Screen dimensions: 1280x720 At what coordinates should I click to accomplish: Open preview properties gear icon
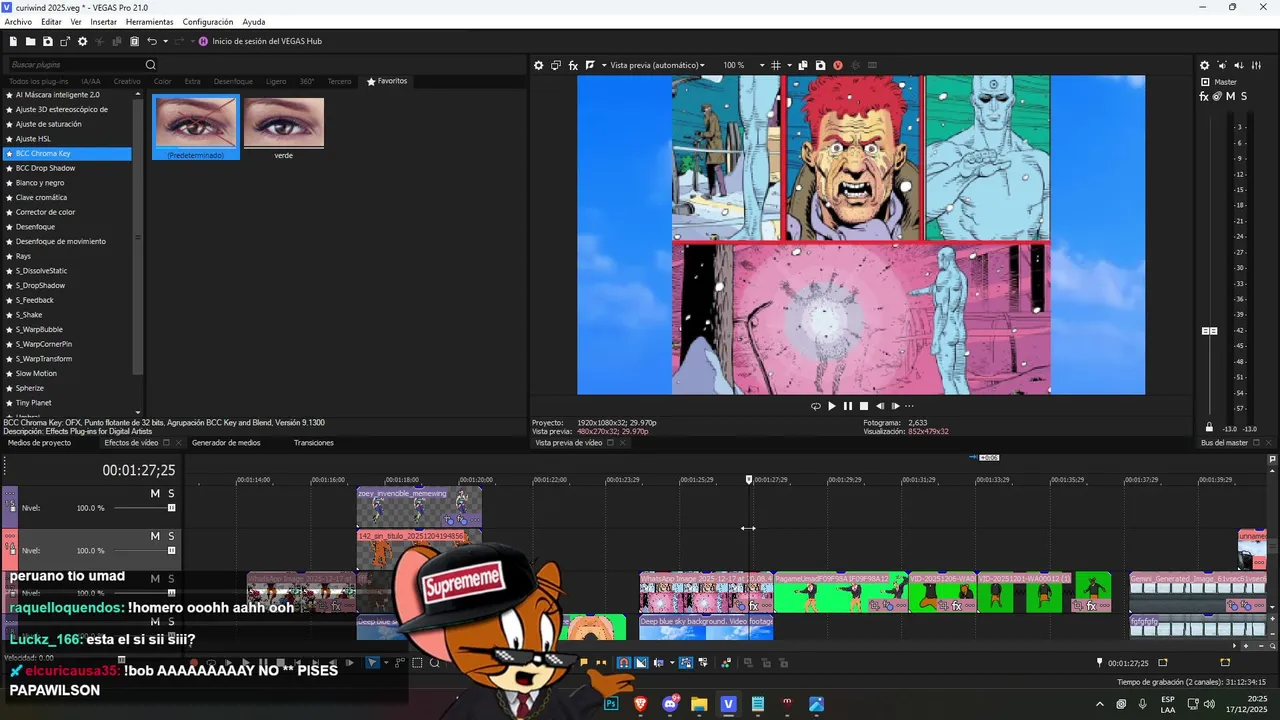pyautogui.click(x=538, y=65)
